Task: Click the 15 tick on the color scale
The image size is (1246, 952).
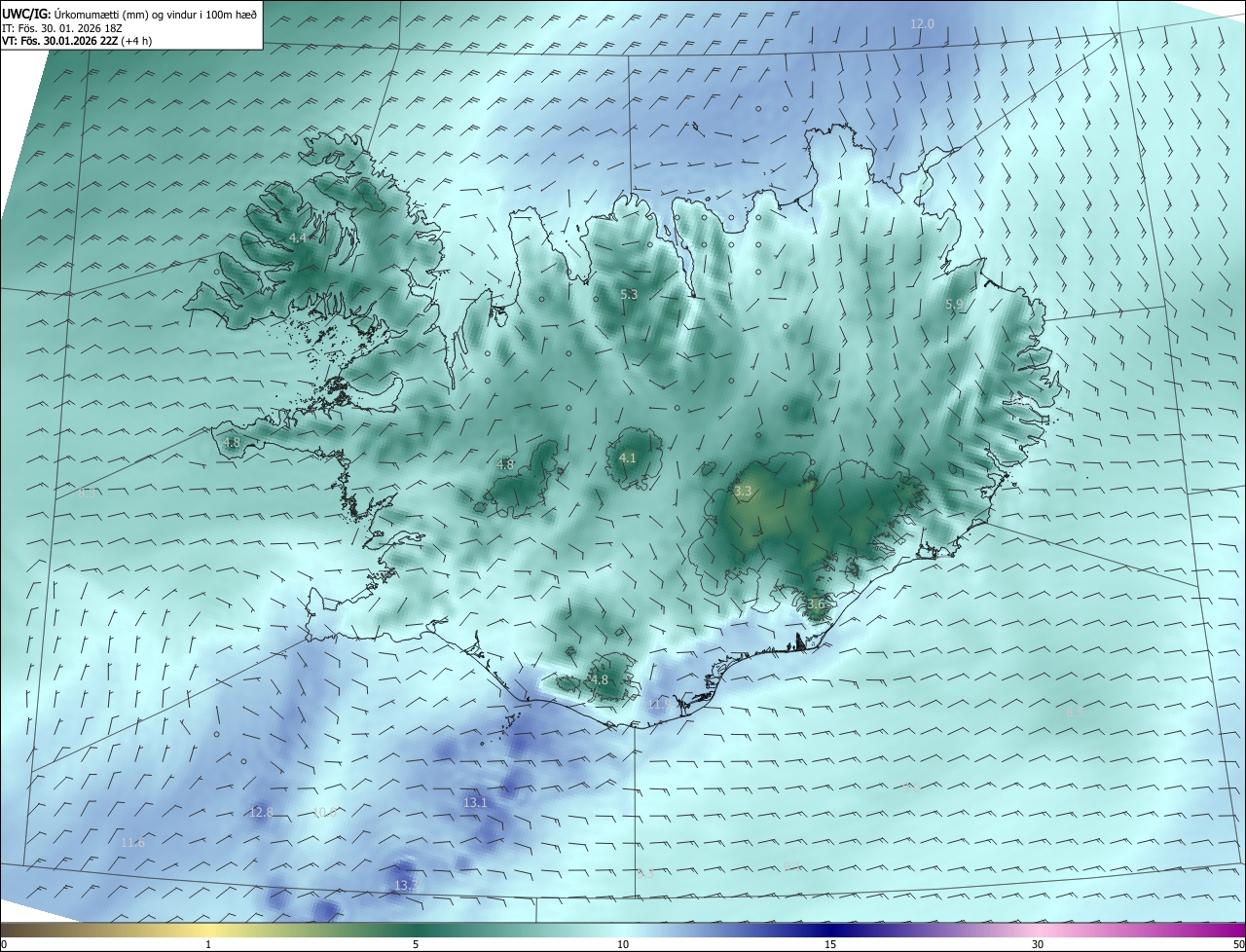Action: click(x=830, y=944)
